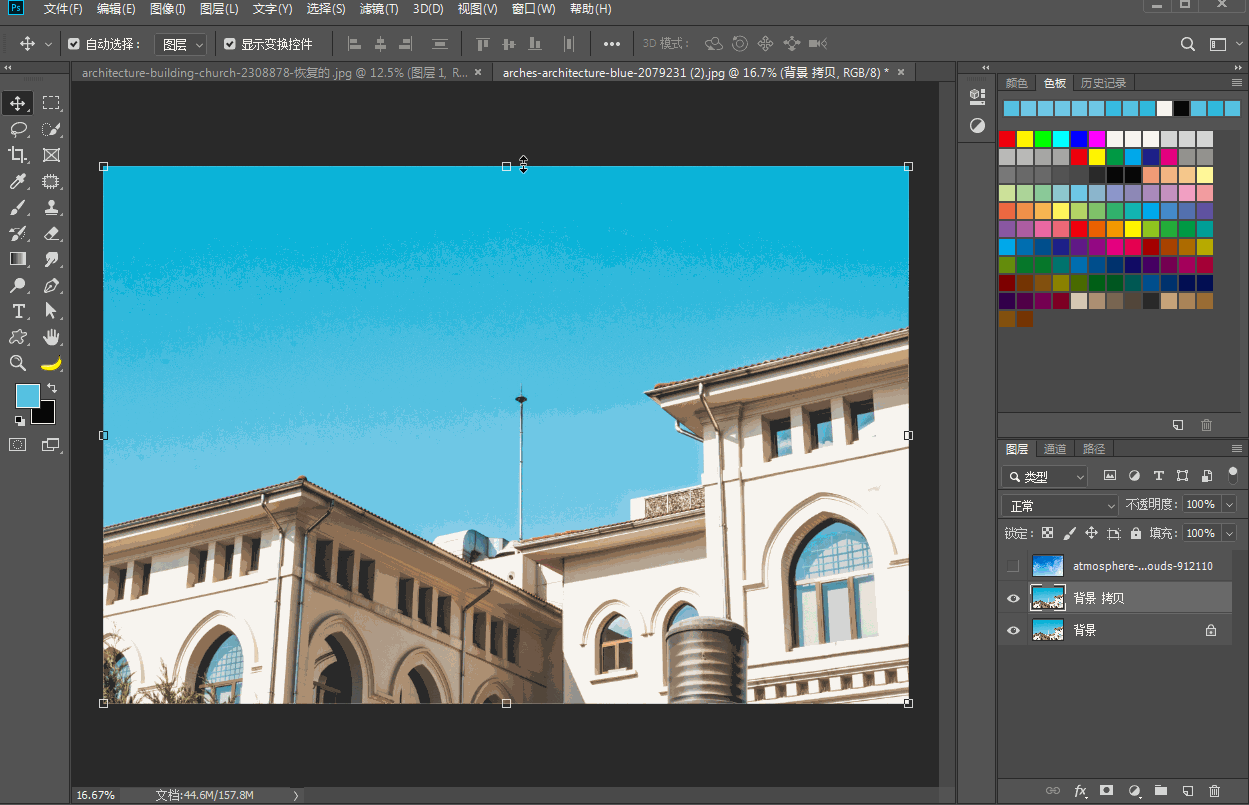Viewport: 1249px width, 805px height.
Task: Toggle Quick Mask mode
Action: (18, 444)
